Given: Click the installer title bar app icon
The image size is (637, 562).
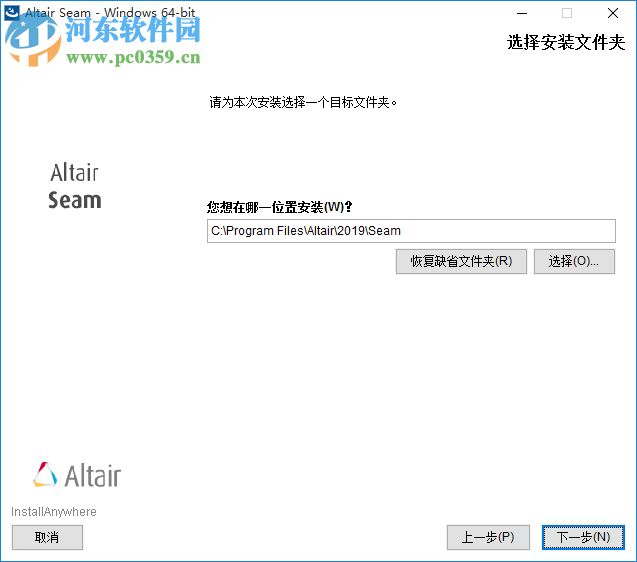Looking at the screenshot, I should (x=11, y=12).
